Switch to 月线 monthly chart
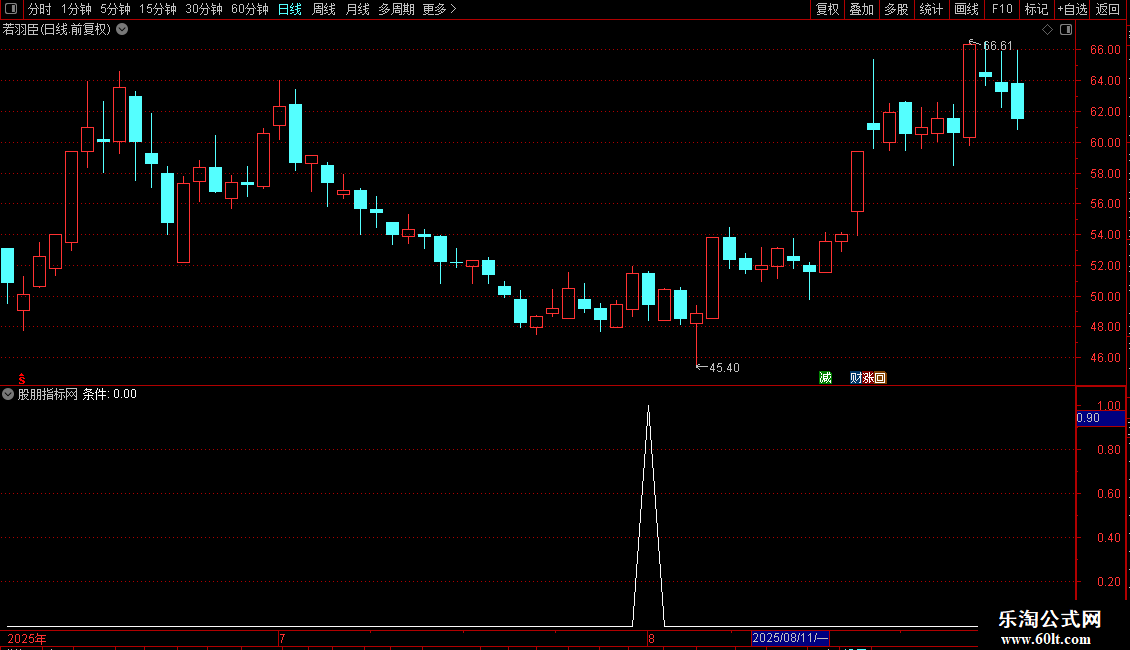Image resolution: width=1130 pixels, height=650 pixels. [x=357, y=9]
